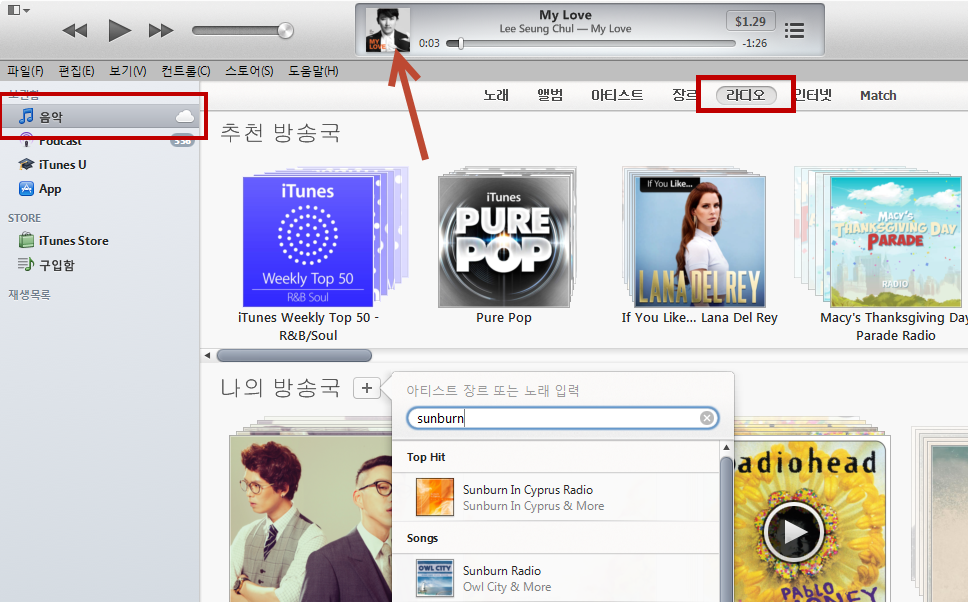
Task: Click the $1.29 buy button
Action: (750, 21)
